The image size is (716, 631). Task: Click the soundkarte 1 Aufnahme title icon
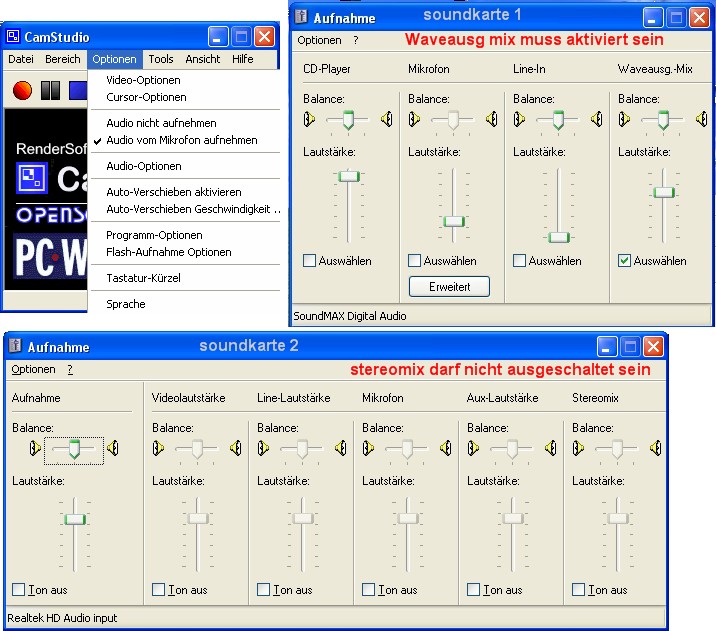point(301,17)
